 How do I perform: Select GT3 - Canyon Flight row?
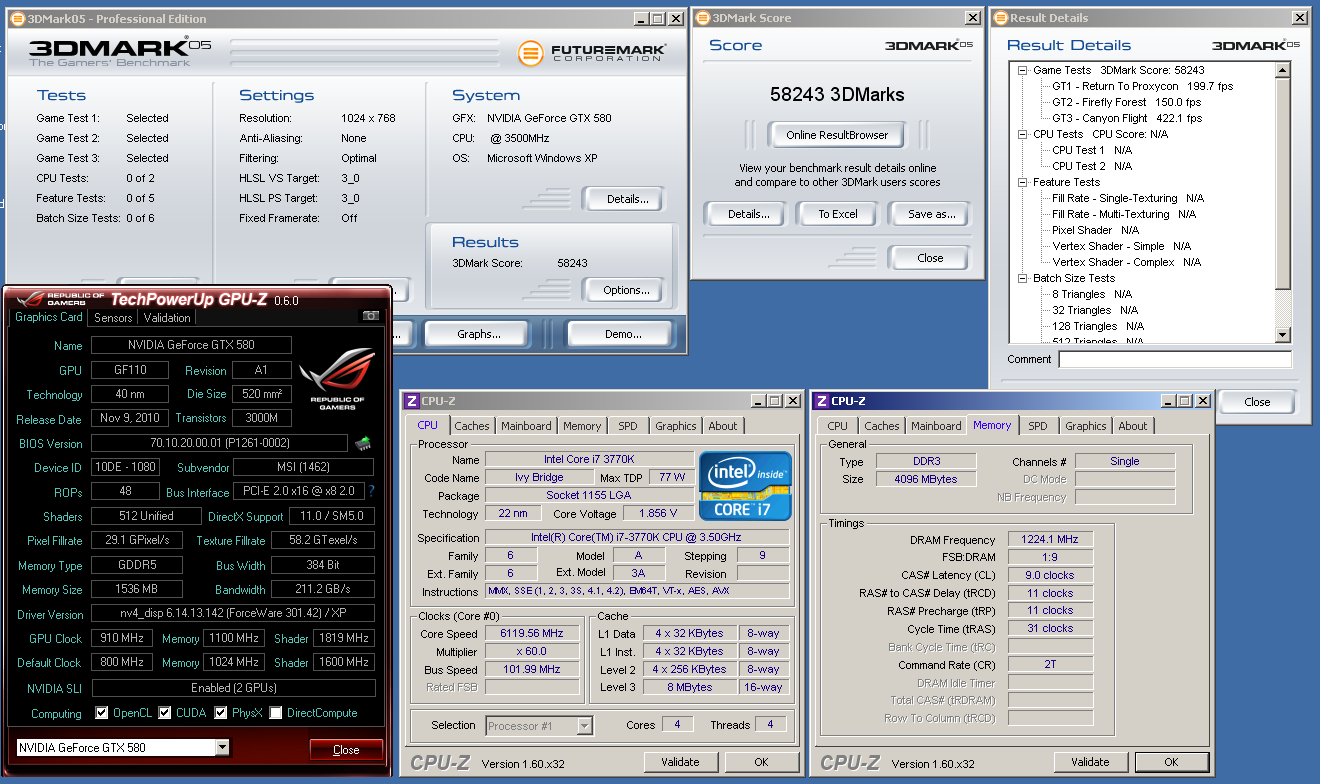[x=1128, y=118]
